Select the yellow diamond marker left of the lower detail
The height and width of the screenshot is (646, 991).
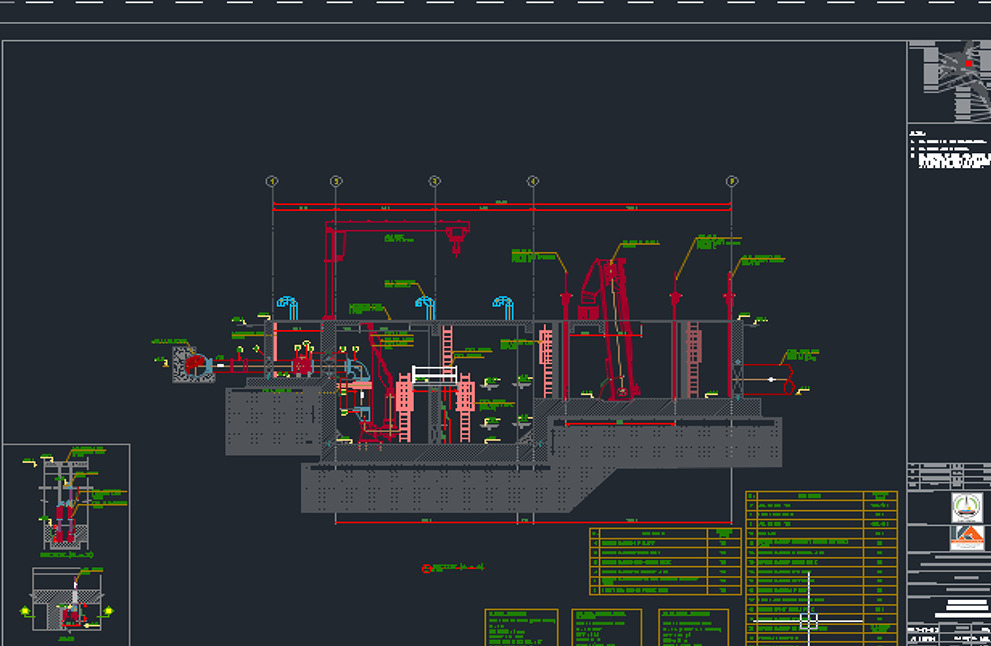tap(25, 611)
